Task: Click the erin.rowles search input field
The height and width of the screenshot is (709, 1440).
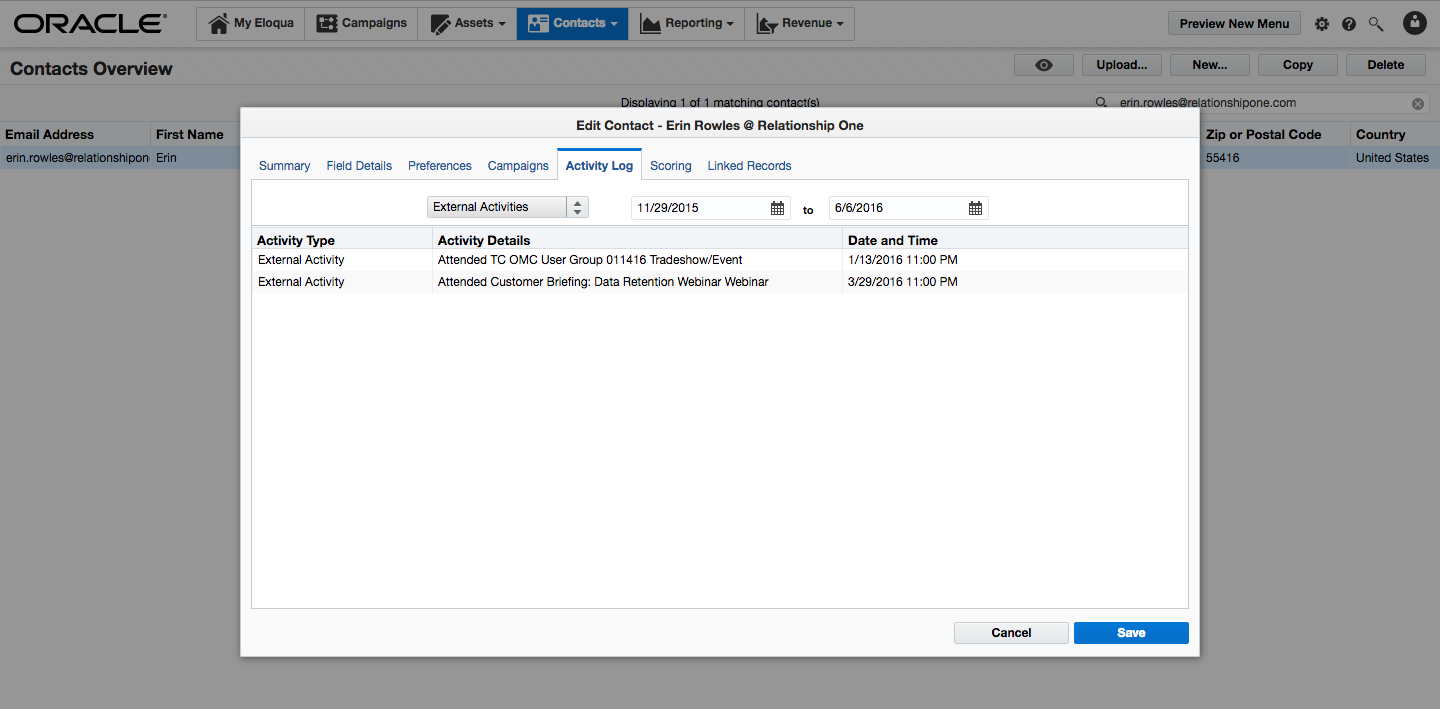Action: (x=1250, y=103)
